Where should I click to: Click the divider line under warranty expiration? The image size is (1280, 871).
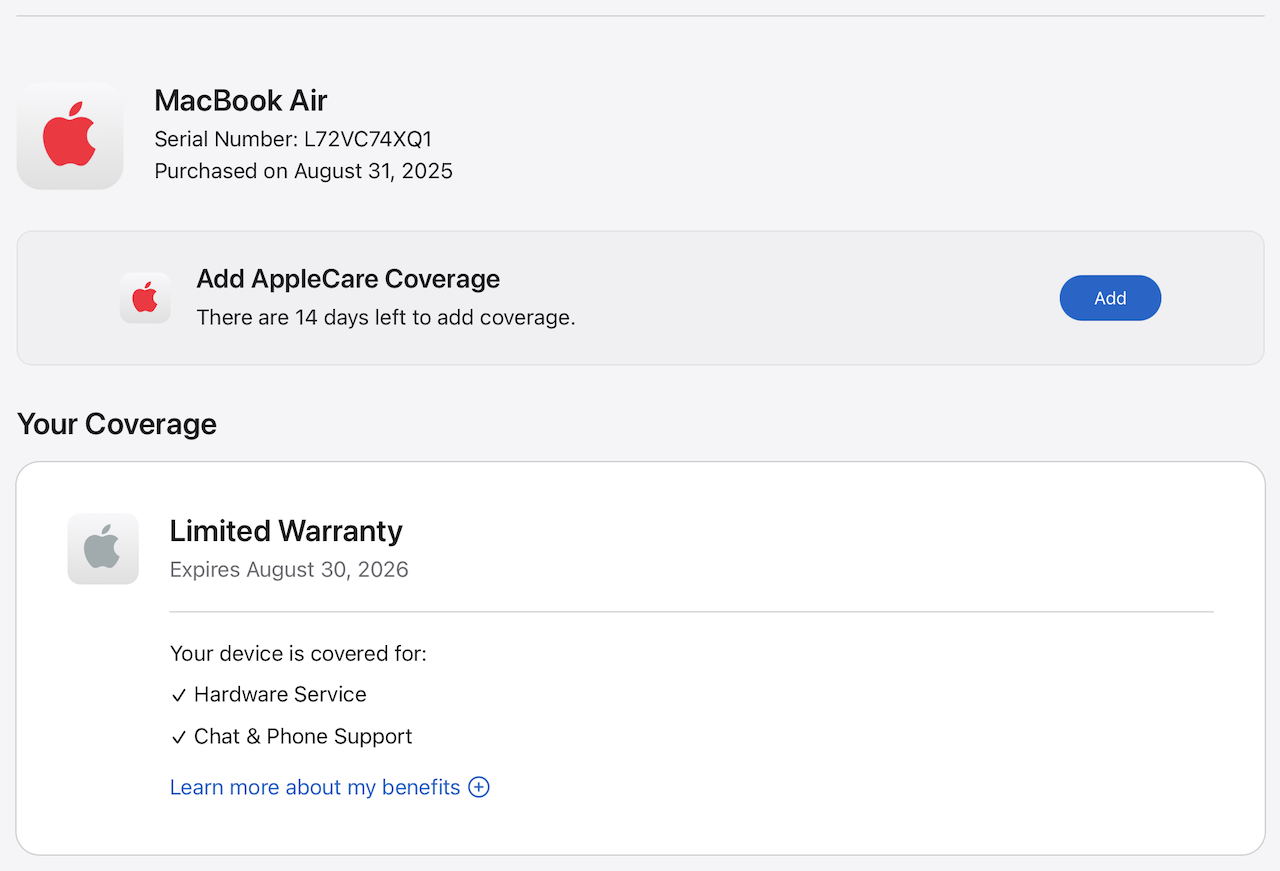[691, 611]
